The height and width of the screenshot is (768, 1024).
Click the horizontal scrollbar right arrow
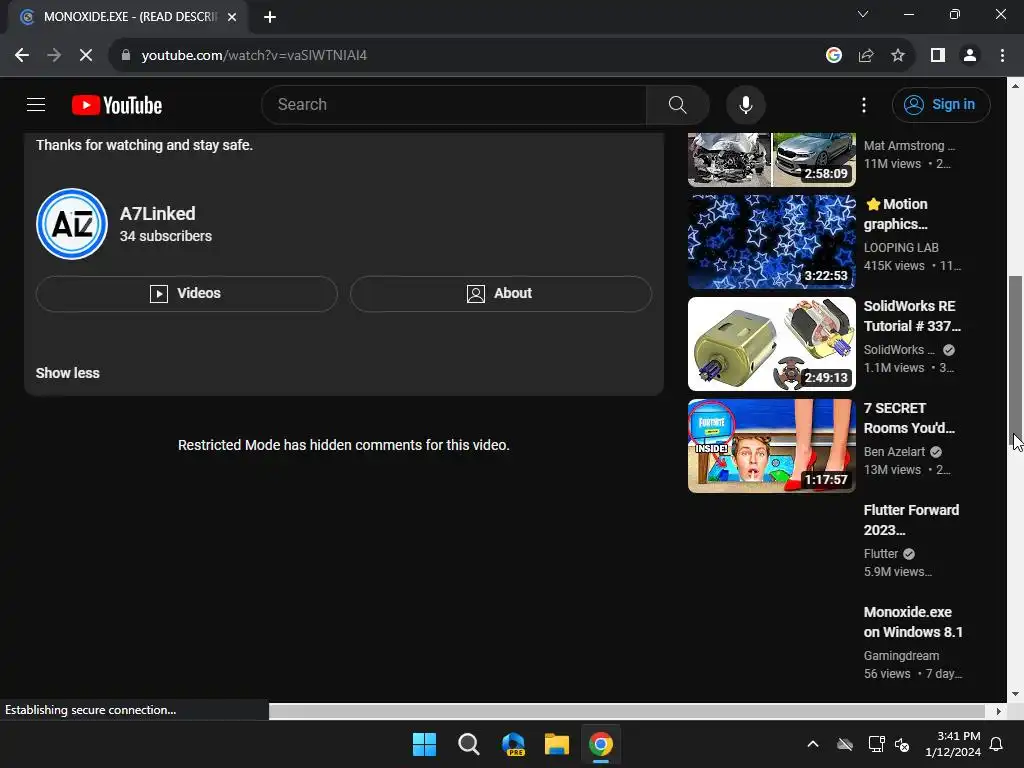999,711
